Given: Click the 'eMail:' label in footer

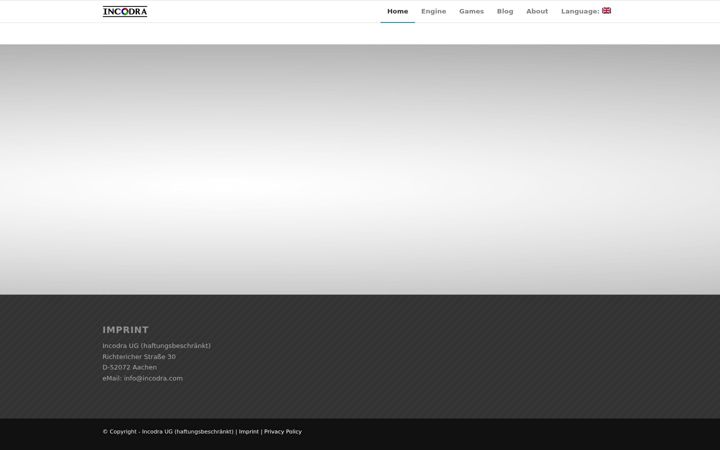Looking at the screenshot, I should pos(112,378).
